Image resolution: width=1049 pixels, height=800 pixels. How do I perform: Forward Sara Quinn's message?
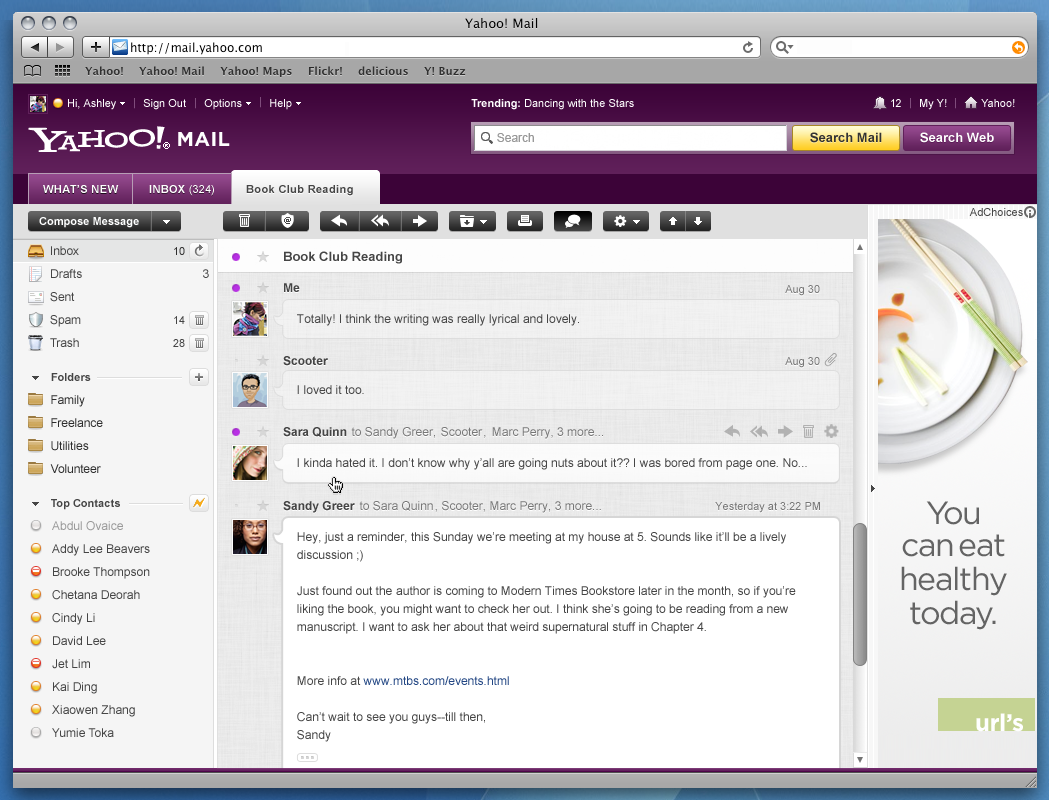(785, 431)
